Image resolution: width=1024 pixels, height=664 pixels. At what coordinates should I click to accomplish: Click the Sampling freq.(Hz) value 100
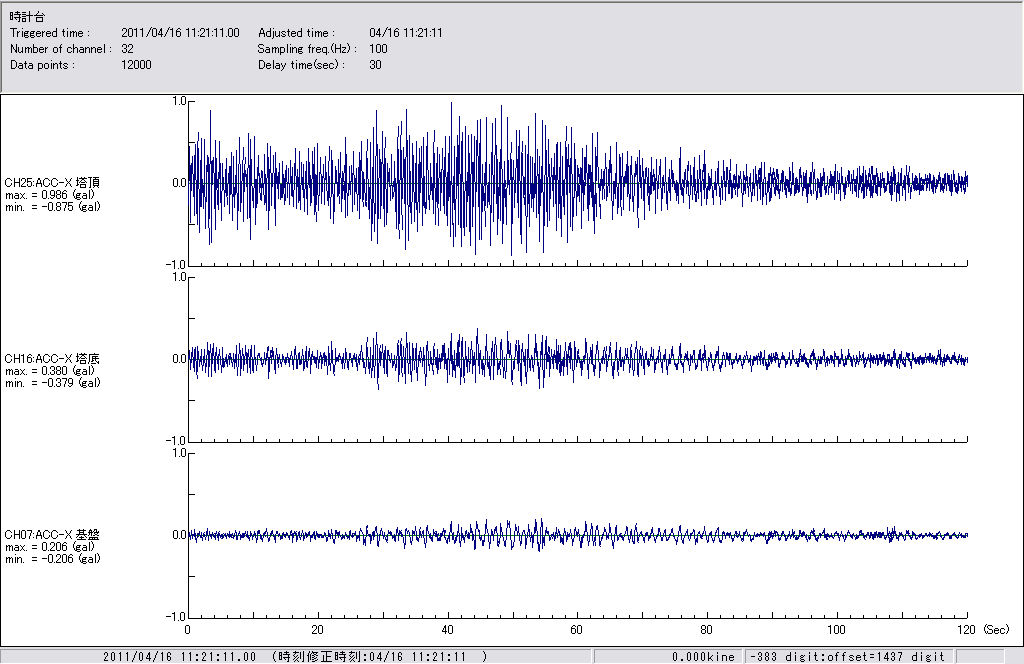pos(378,48)
